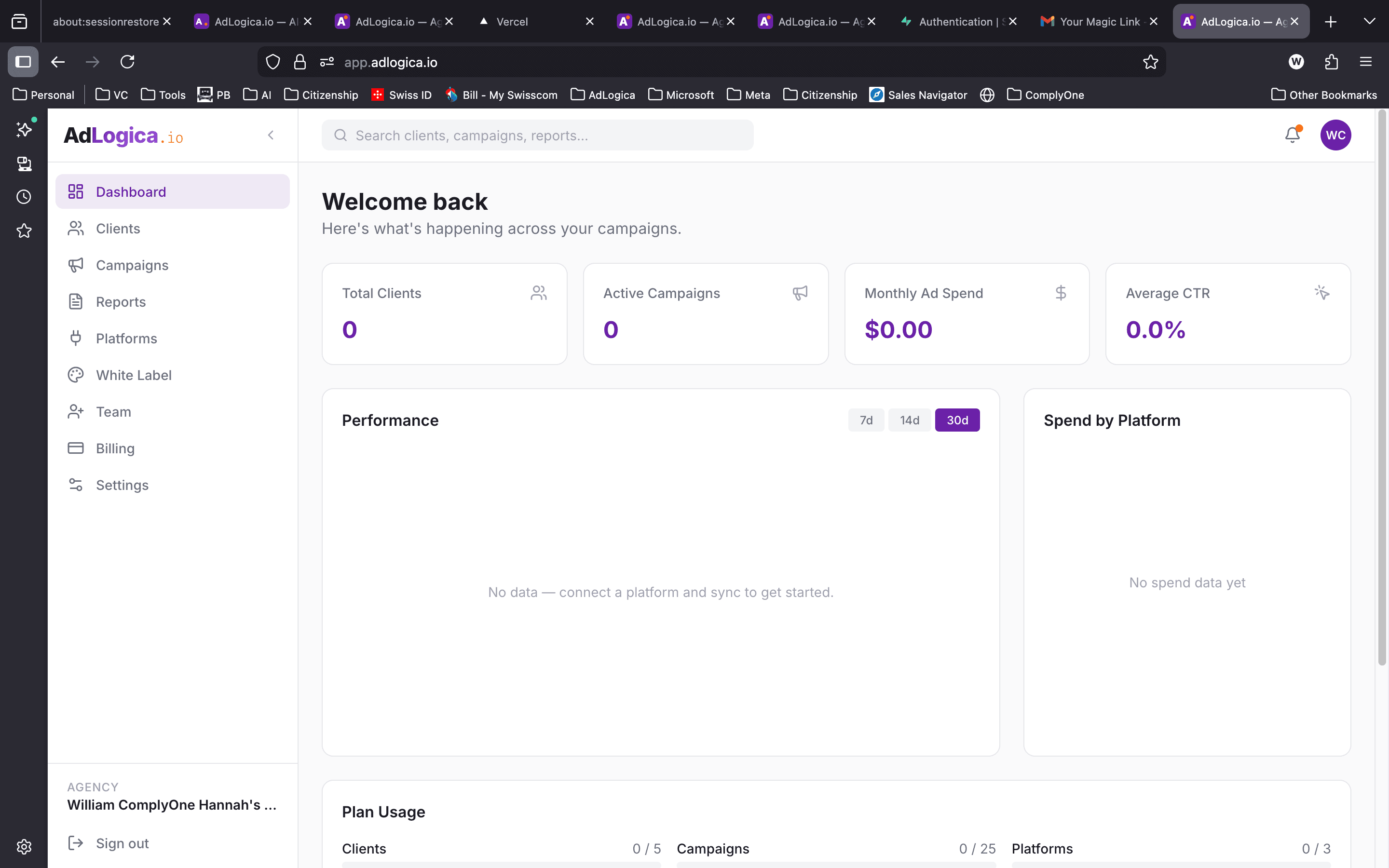
Task: Open Billing using the credit card icon
Action: click(x=76, y=448)
